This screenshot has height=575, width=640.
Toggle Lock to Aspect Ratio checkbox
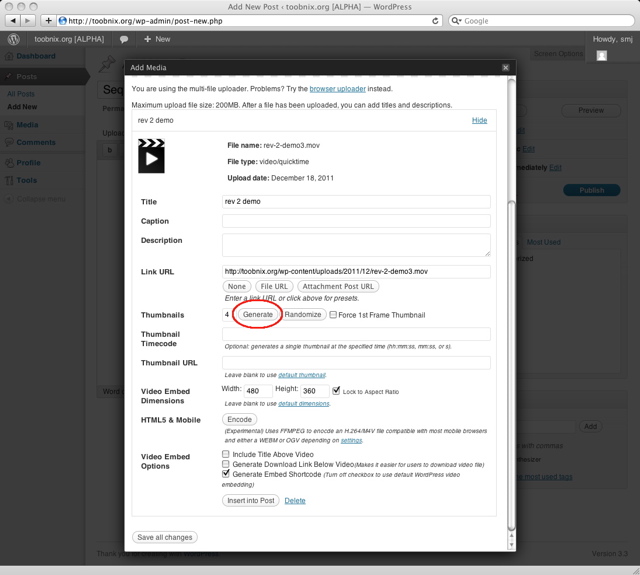pos(336,391)
